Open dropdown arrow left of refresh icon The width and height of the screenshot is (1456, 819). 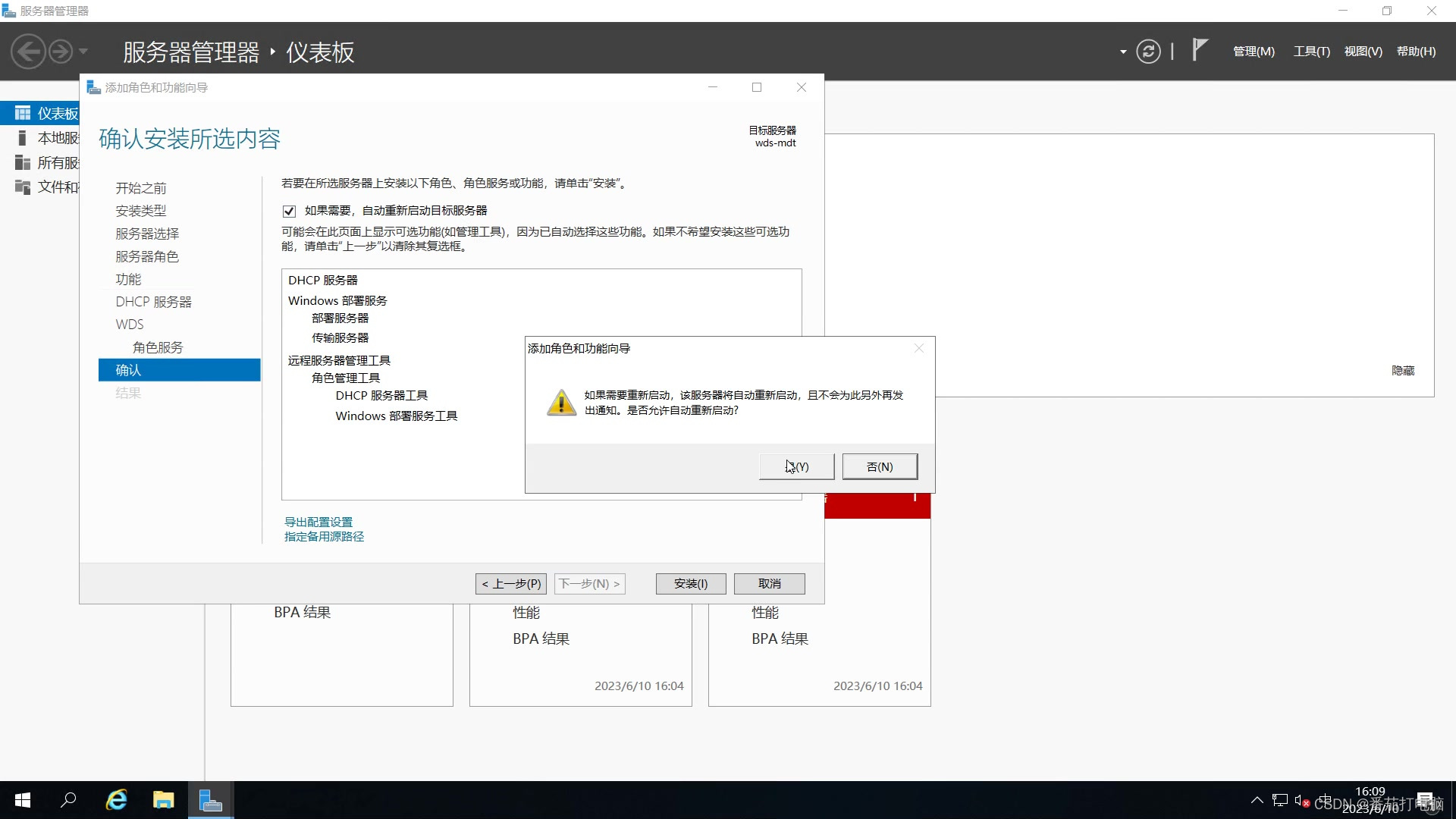tap(1123, 52)
